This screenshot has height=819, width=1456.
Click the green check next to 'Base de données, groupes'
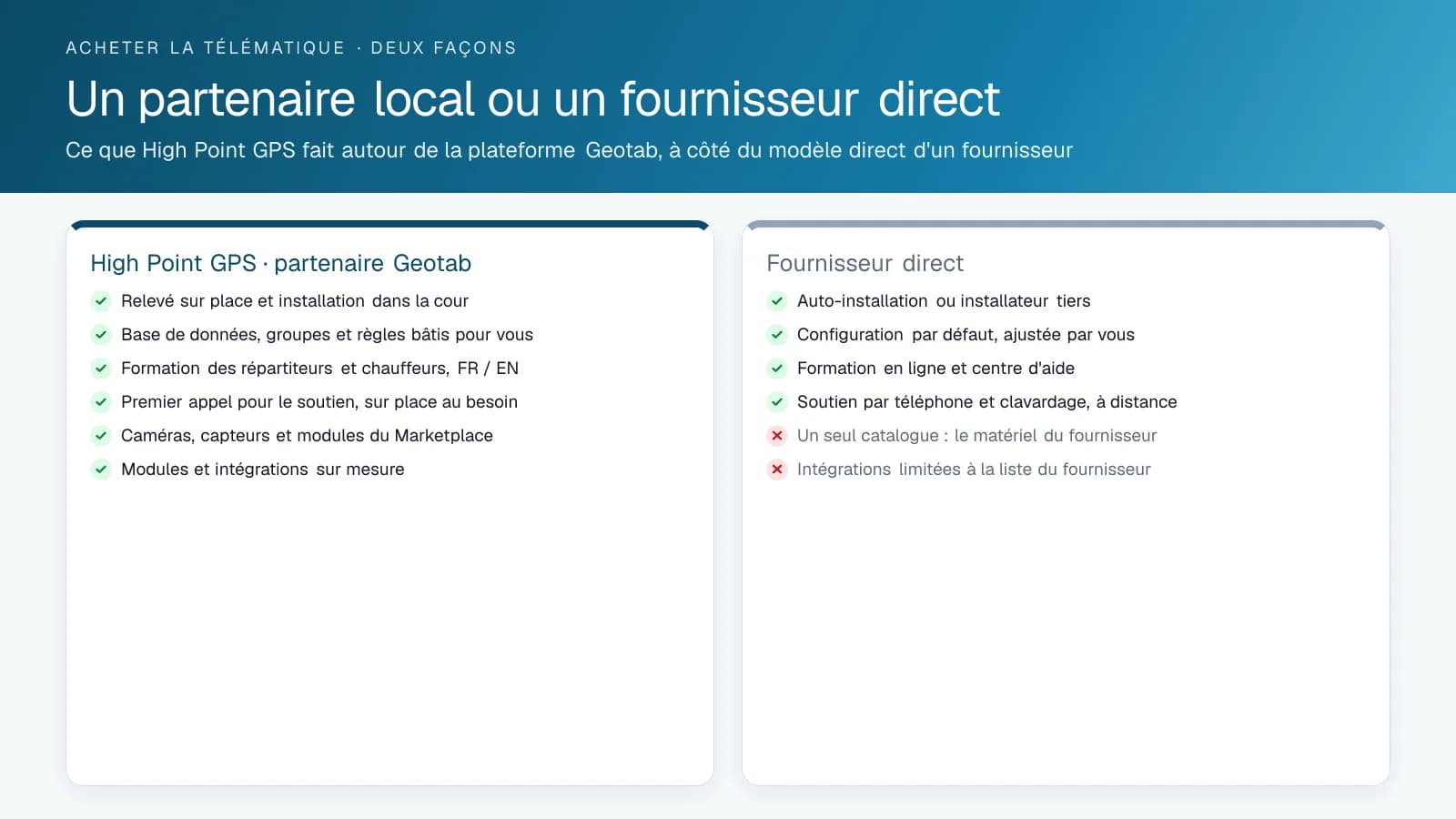[101, 335]
